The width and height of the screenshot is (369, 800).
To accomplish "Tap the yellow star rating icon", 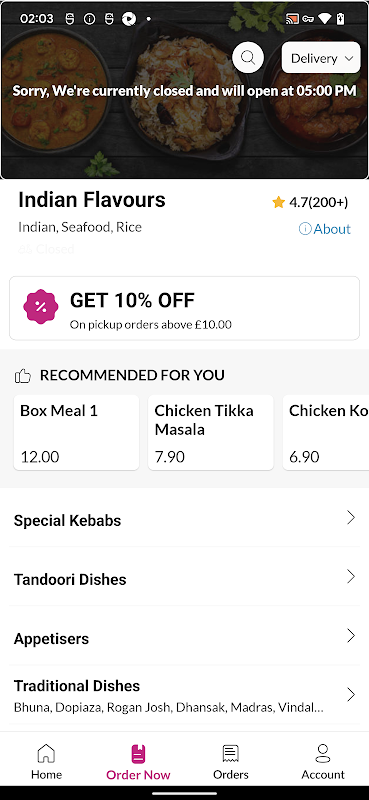I will (x=278, y=203).
